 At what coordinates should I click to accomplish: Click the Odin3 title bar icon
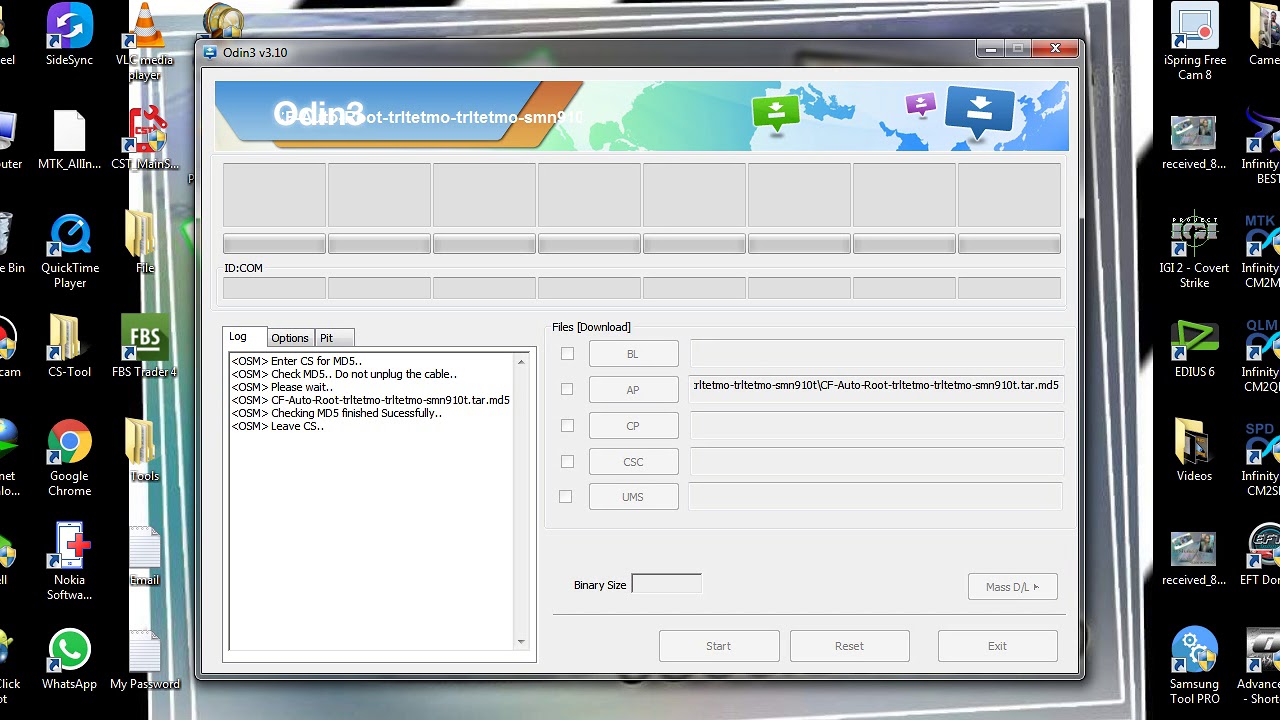[x=210, y=53]
